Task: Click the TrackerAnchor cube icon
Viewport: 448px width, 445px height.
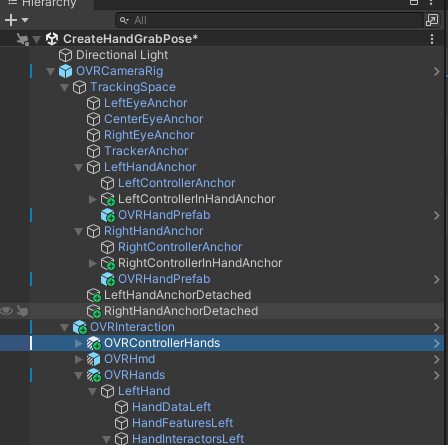Action: point(93,151)
